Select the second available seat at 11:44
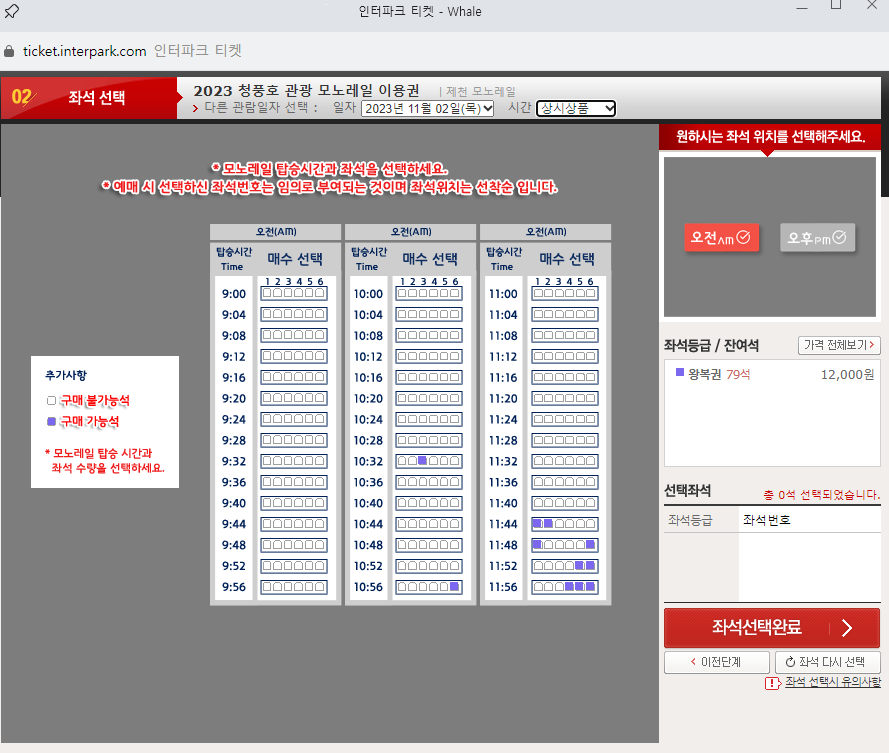The height and width of the screenshot is (753, 889). [548, 524]
